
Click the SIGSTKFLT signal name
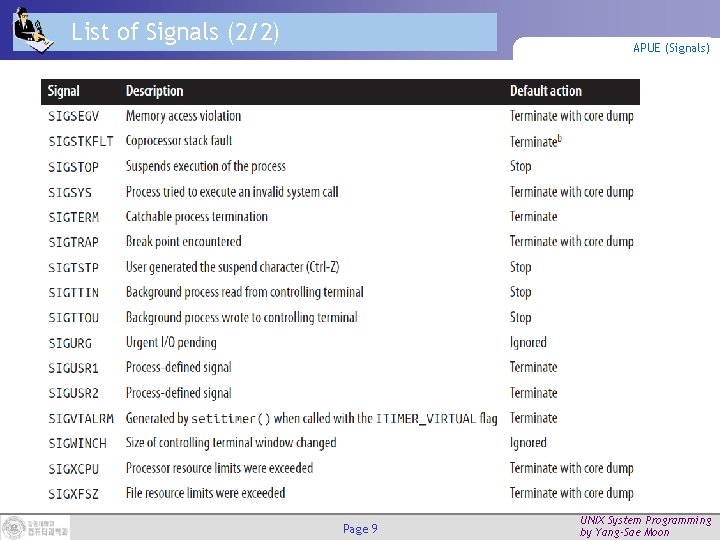tap(81, 141)
